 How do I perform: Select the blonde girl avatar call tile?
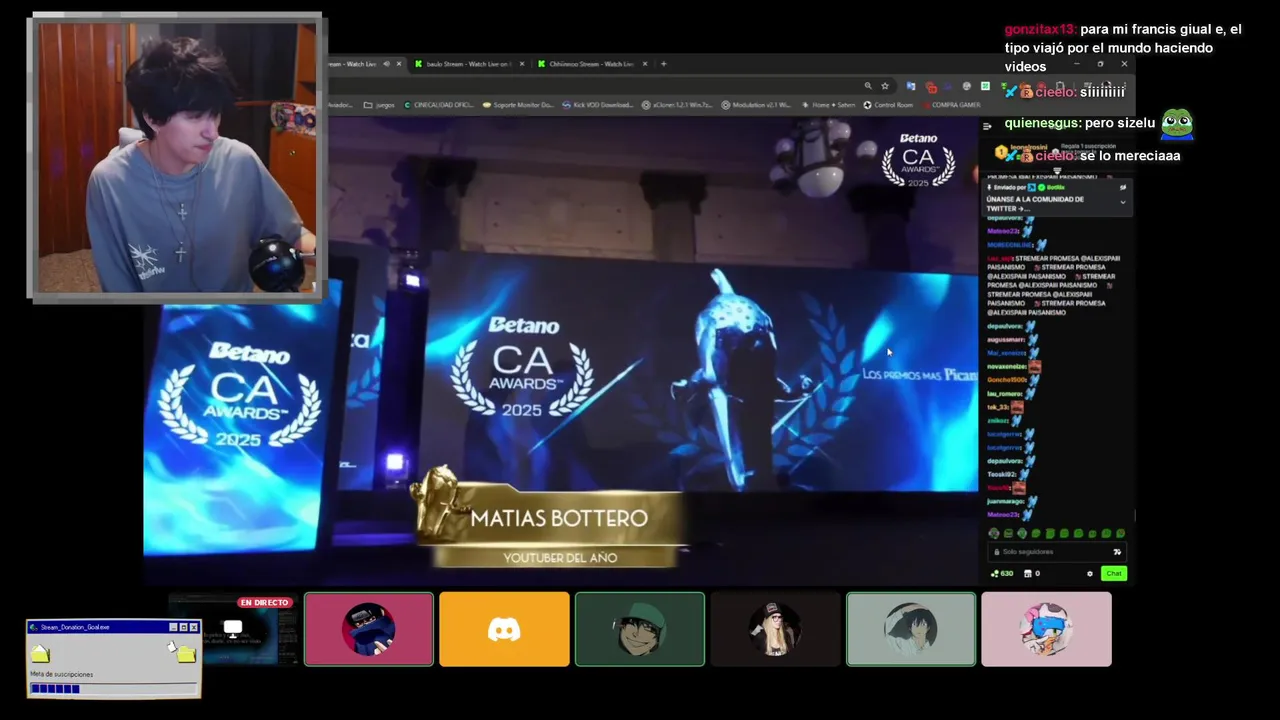(775, 629)
